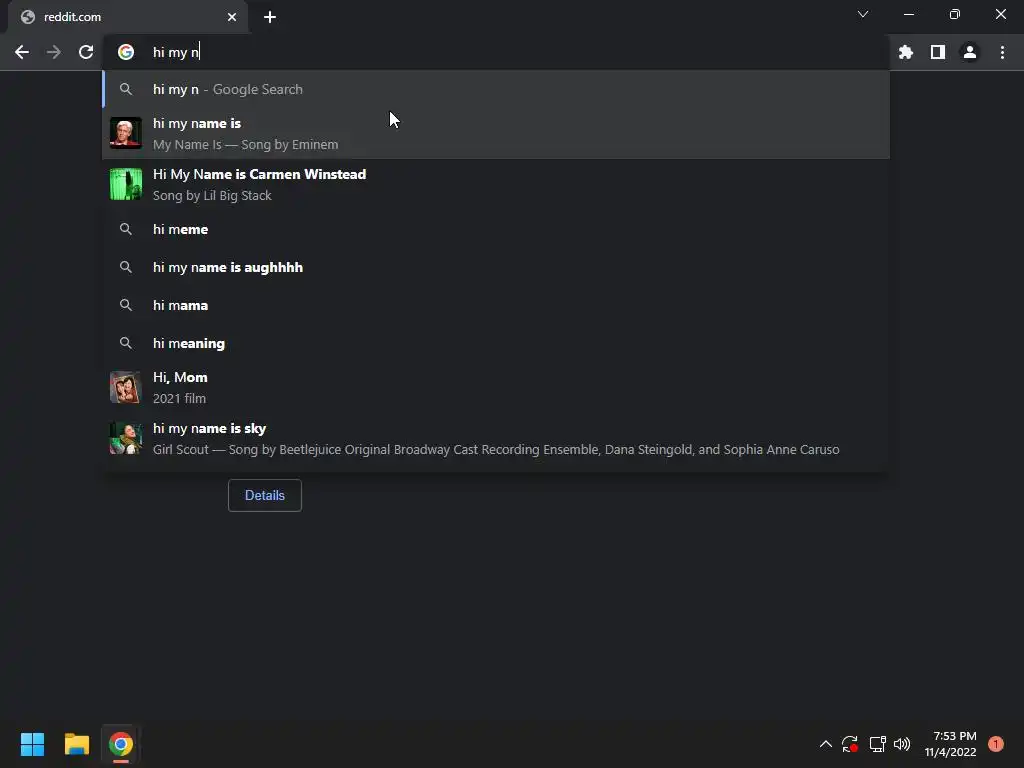
Task: Click search icon beside 'hi mama'
Action: (126, 305)
